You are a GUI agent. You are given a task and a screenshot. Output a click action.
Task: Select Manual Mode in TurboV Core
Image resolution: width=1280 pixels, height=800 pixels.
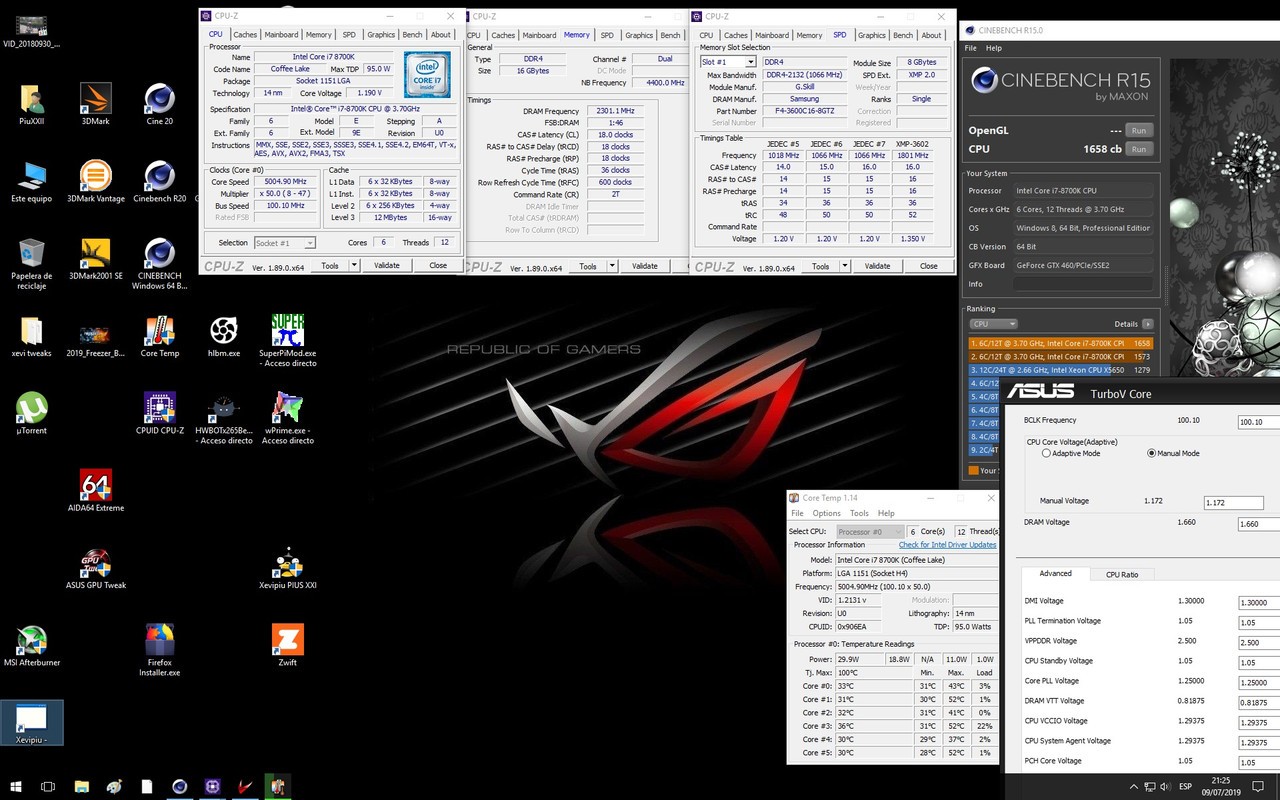click(x=1152, y=453)
